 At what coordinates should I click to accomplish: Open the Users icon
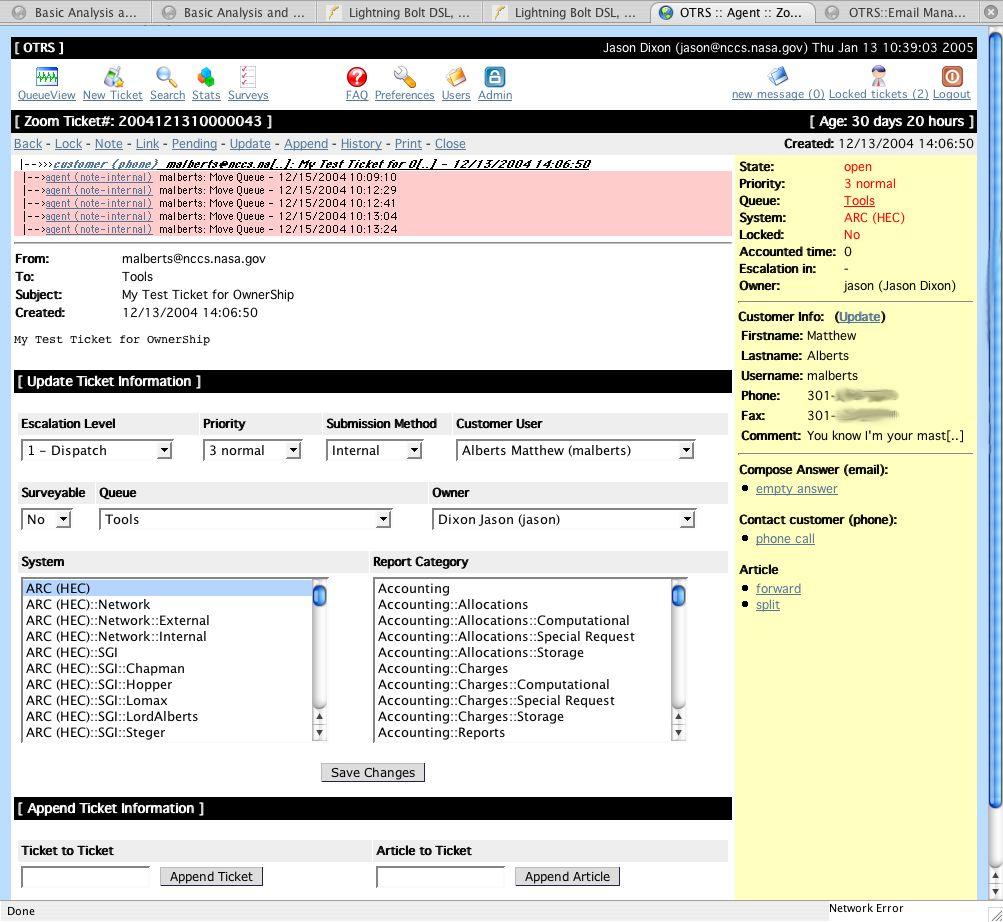click(455, 77)
